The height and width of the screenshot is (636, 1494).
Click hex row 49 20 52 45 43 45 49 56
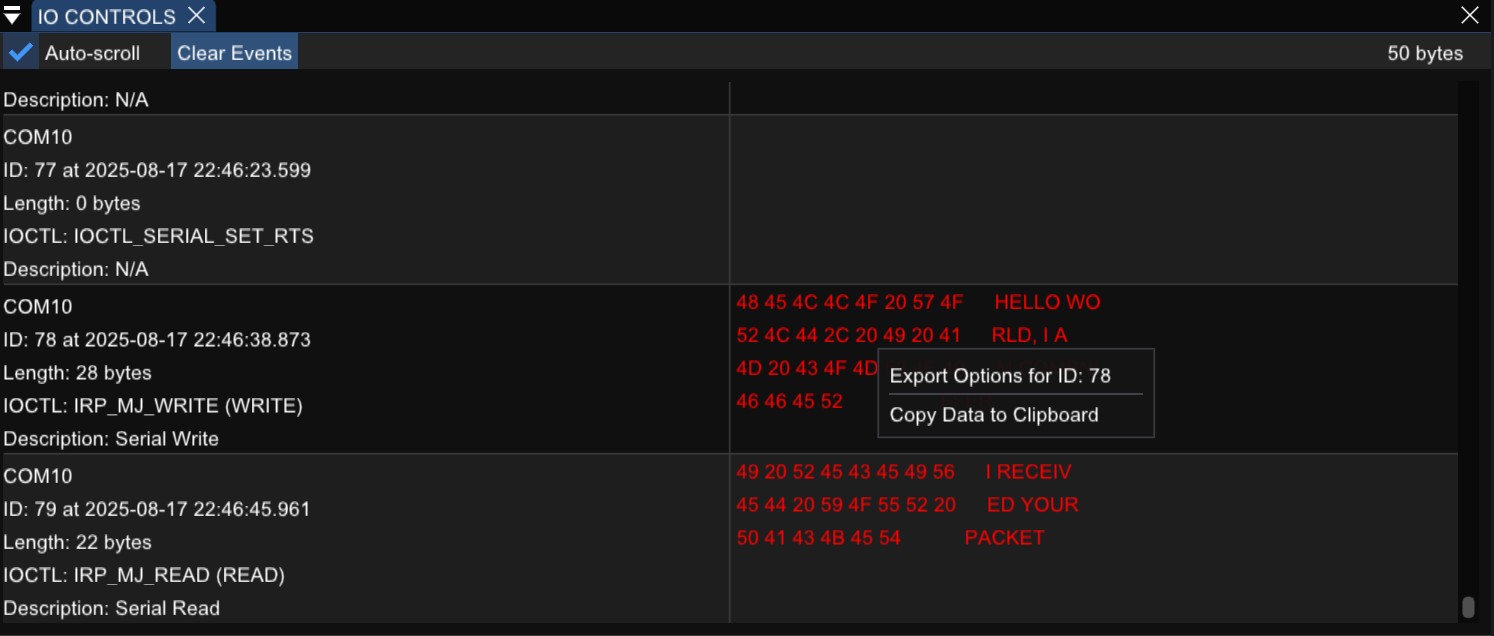(x=846, y=471)
